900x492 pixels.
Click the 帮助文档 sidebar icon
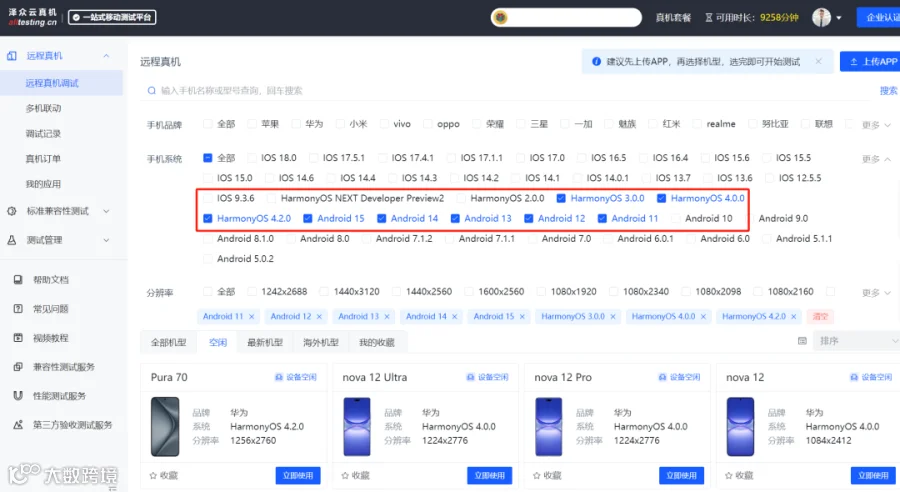pos(18,280)
